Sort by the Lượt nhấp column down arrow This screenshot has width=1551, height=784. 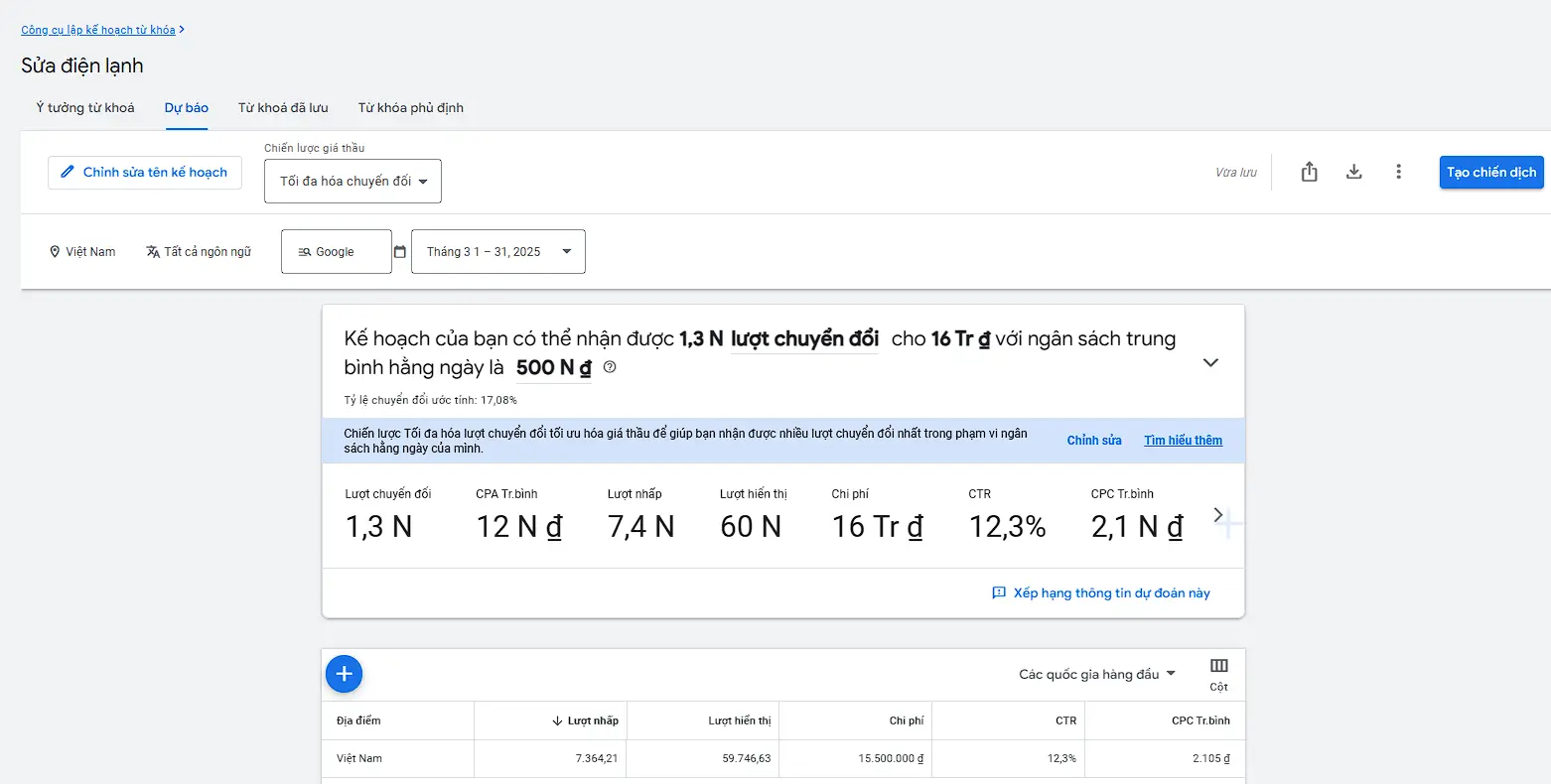(x=558, y=721)
